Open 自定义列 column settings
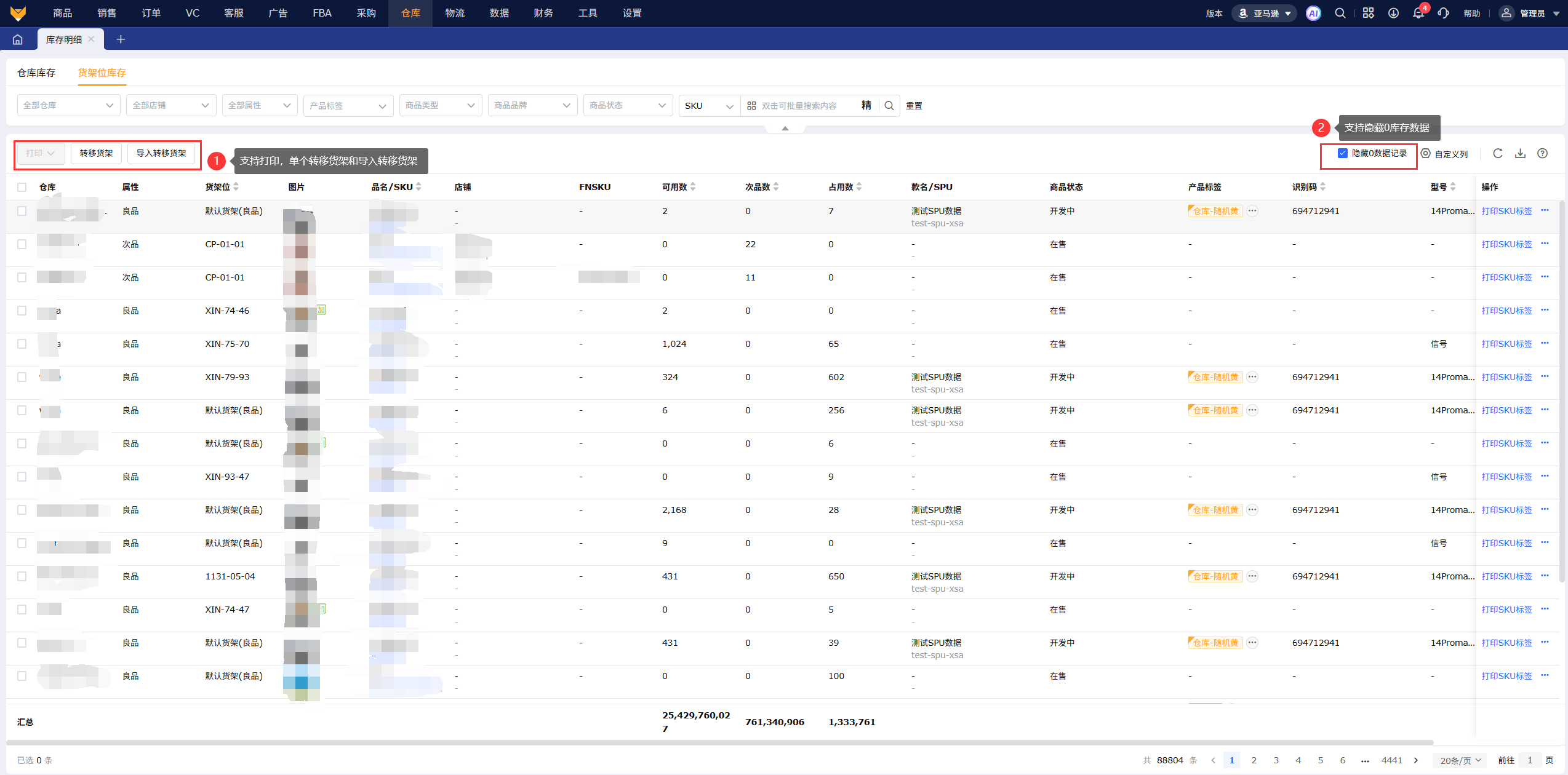 point(1445,154)
